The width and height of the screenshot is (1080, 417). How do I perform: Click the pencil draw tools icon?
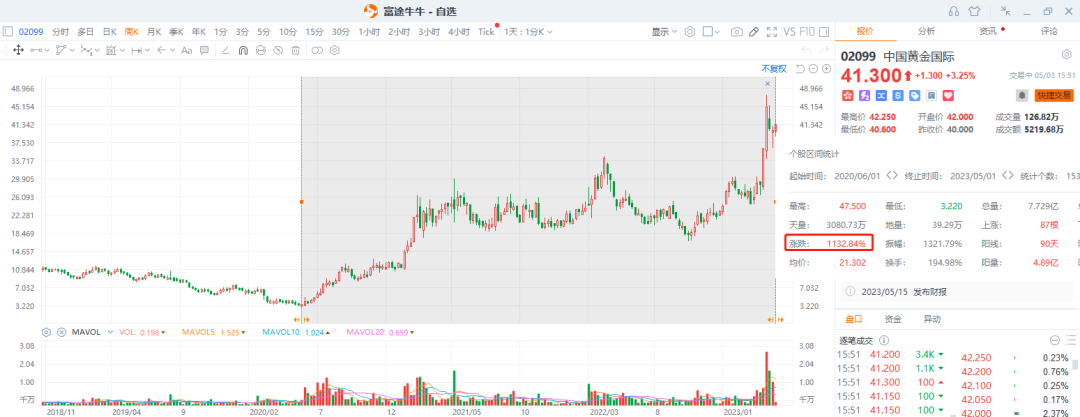tap(754, 32)
